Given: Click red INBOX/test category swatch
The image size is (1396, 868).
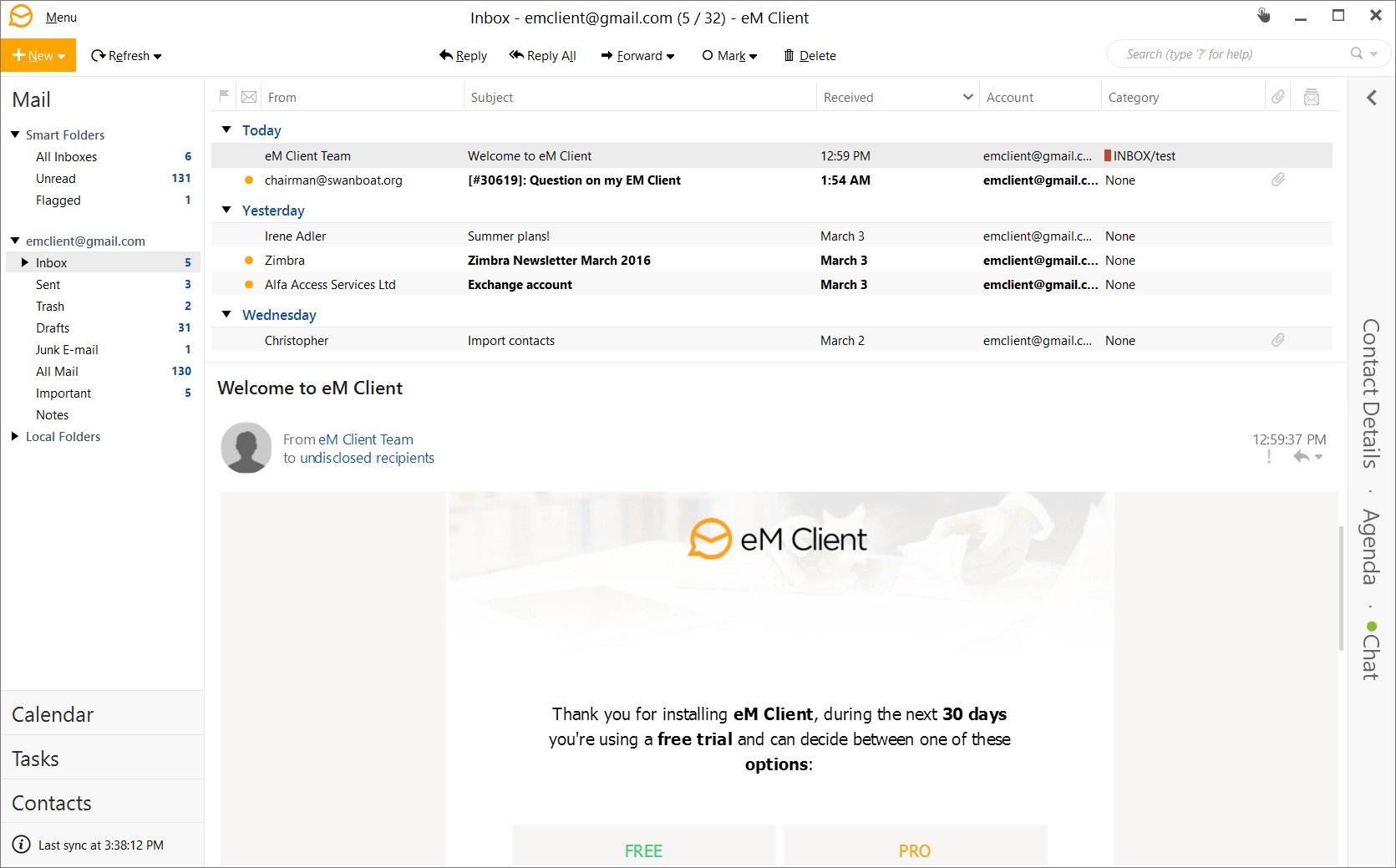Looking at the screenshot, I should [1108, 155].
